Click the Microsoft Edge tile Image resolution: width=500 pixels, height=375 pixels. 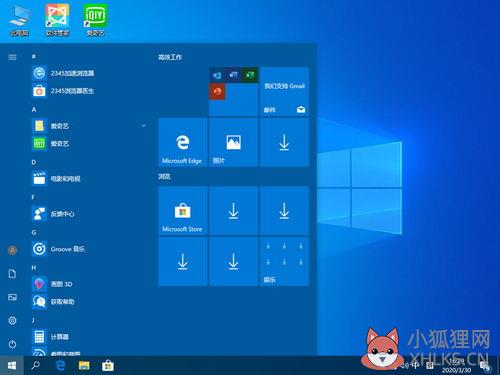pos(183,142)
